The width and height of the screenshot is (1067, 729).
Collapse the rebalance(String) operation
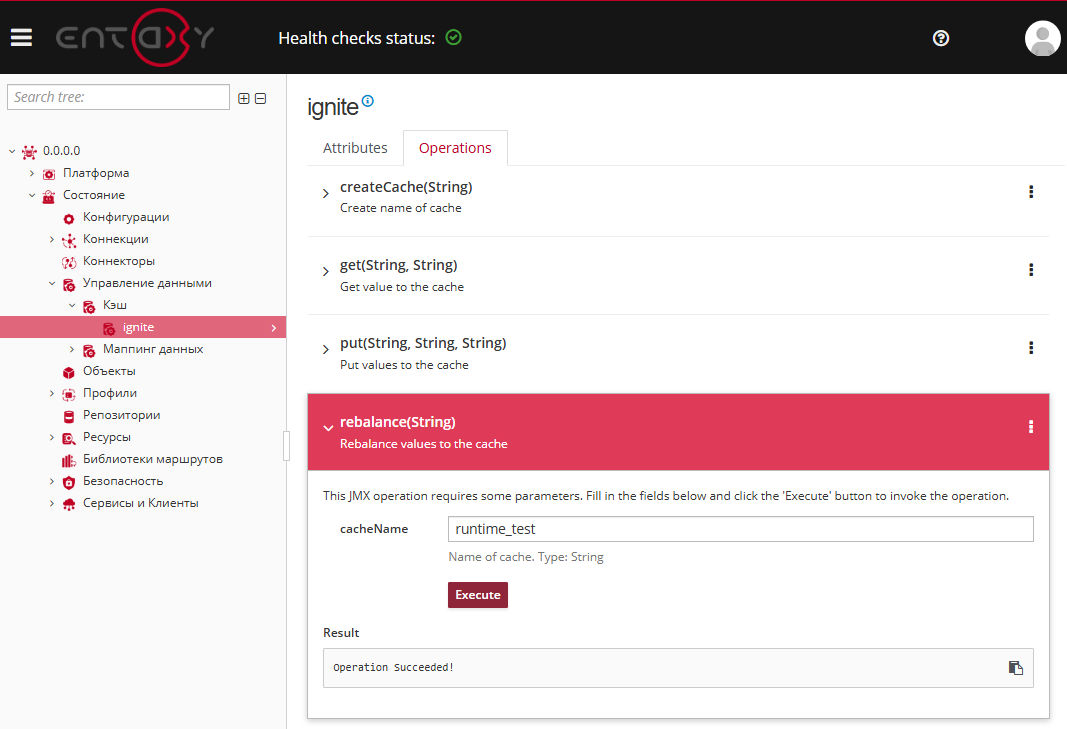coord(328,428)
